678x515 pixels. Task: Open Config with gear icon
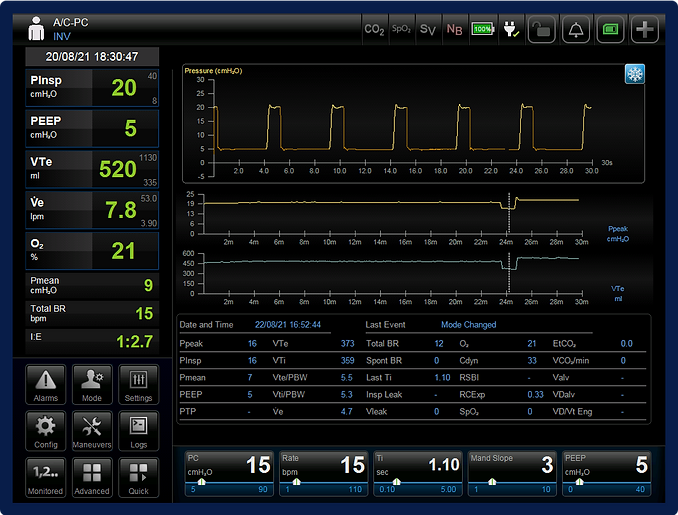coord(45,431)
